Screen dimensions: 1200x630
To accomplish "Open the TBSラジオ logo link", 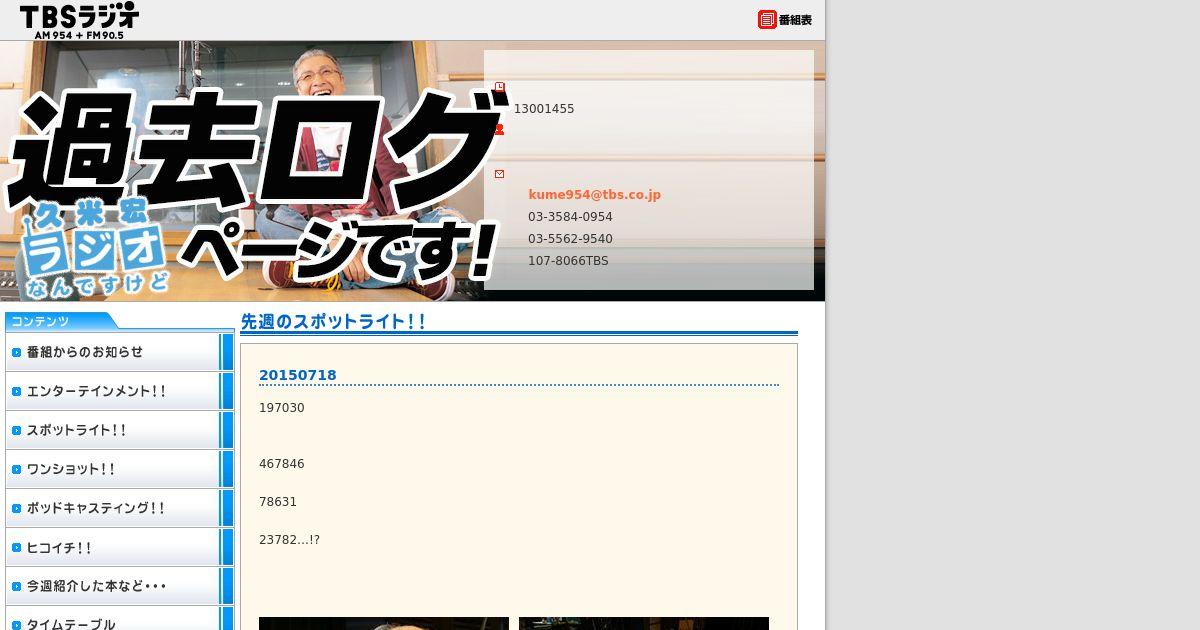I will pos(79,20).
